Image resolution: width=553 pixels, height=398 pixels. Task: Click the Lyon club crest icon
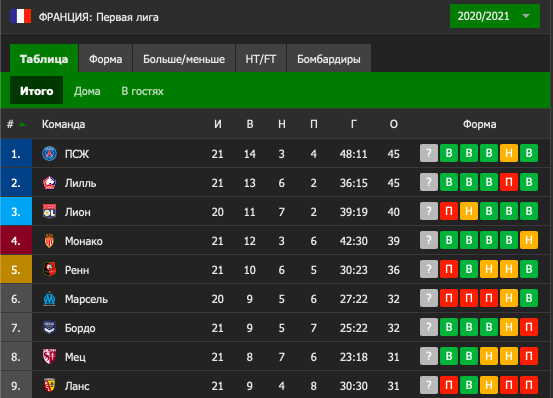(x=49, y=212)
